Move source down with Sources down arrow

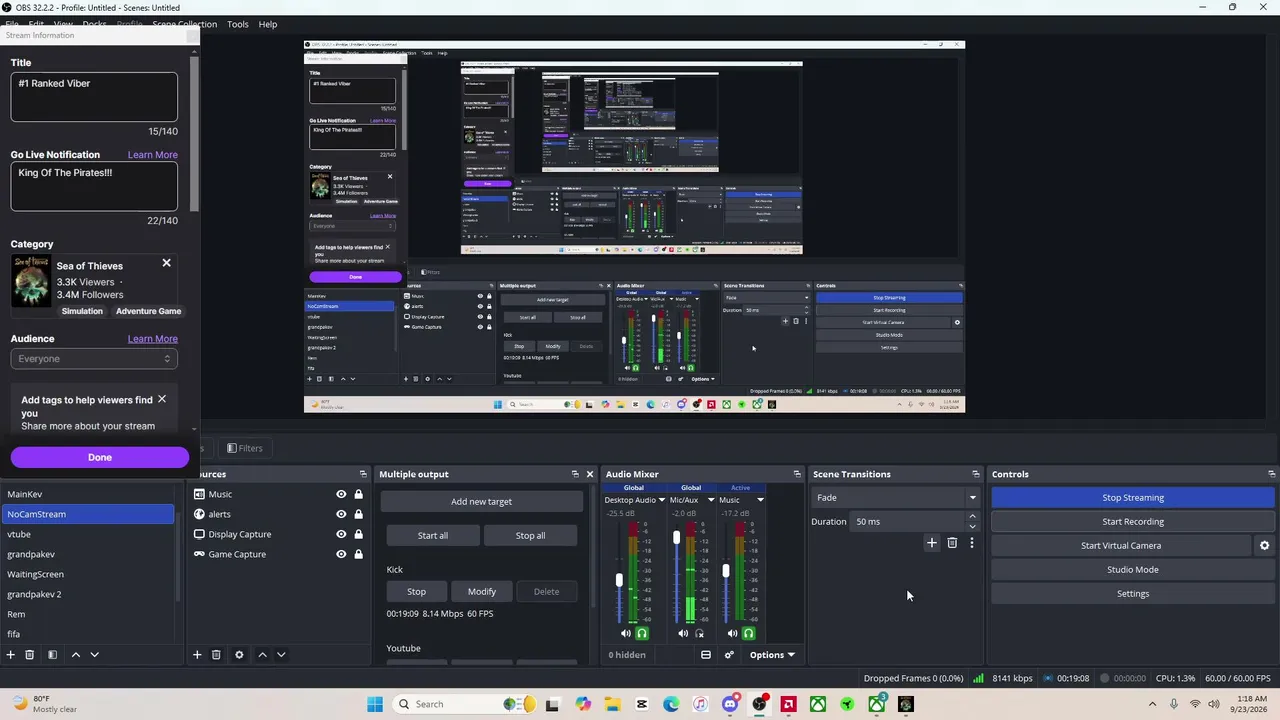click(x=281, y=655)
